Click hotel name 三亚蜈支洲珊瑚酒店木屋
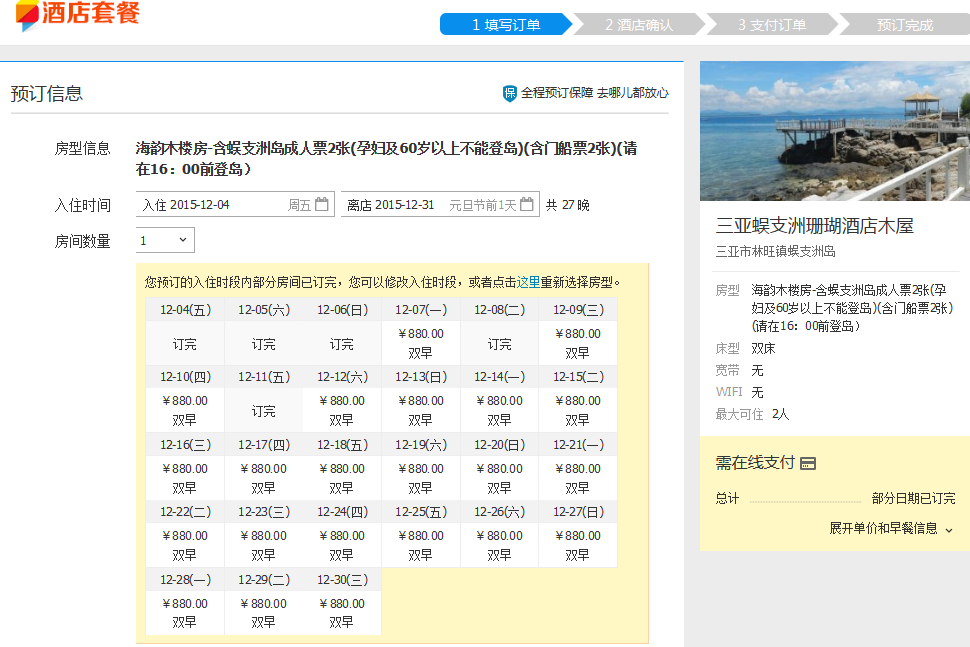This screenshot has width=970, height=647. (x=814, y=226)
